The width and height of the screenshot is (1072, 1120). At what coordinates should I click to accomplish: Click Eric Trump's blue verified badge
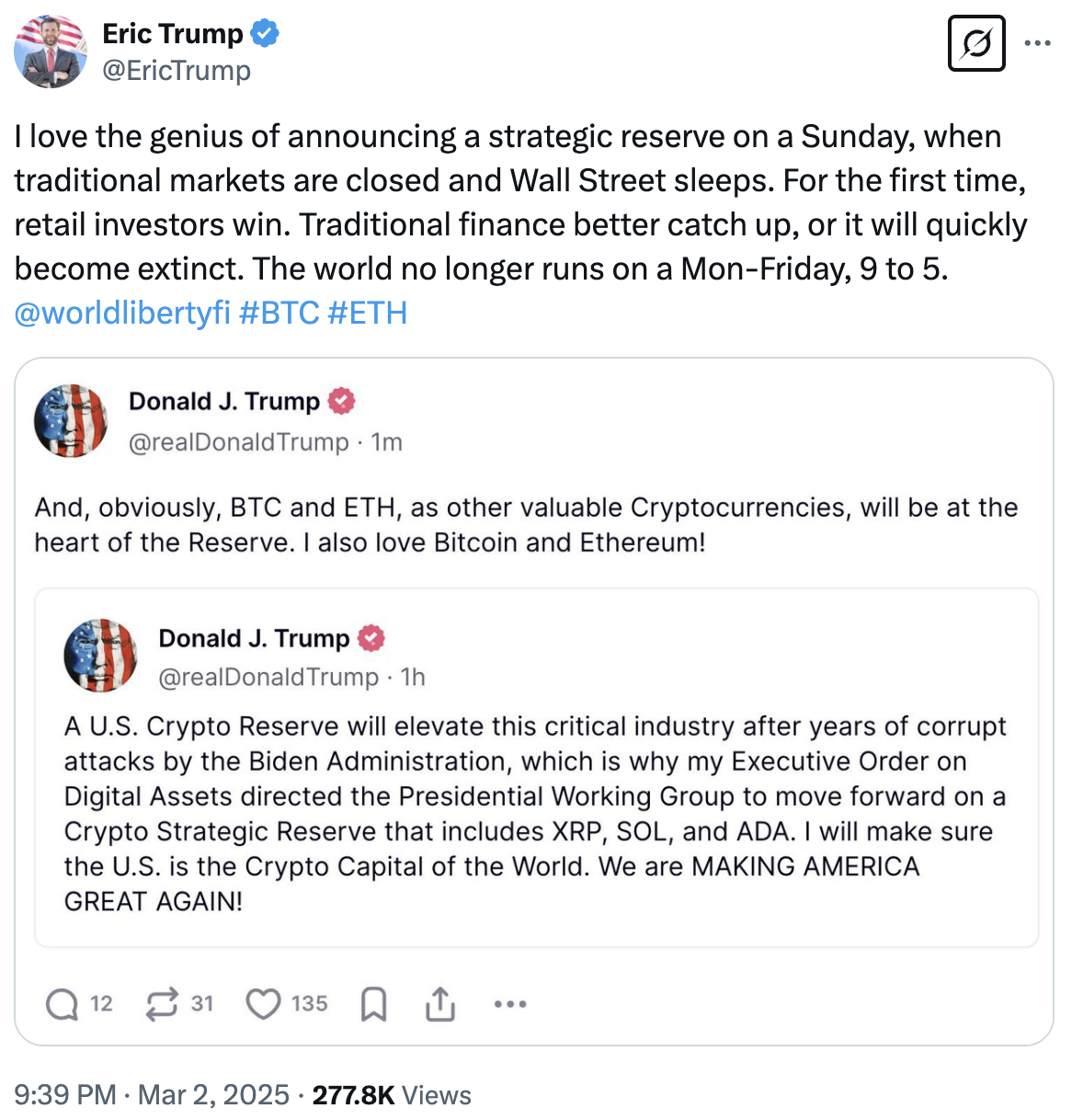pyautogui.click(x=266, y=34)
